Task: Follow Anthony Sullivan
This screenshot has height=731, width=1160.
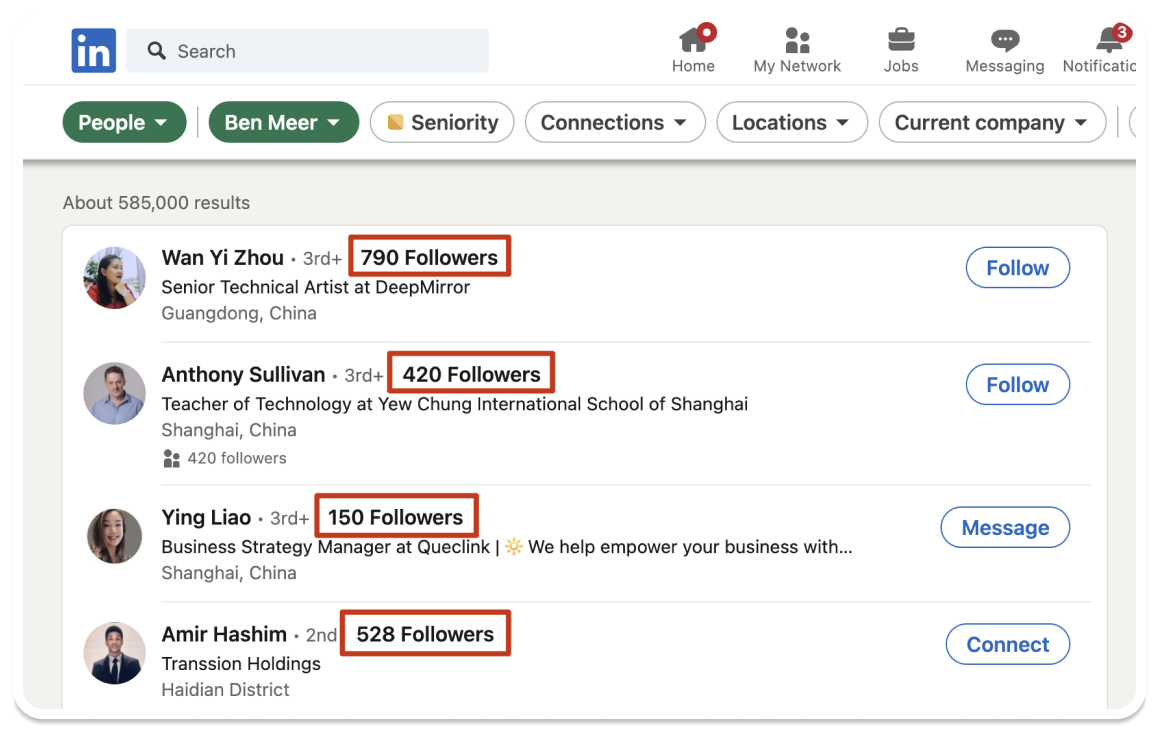Action: pos(1017,385)
